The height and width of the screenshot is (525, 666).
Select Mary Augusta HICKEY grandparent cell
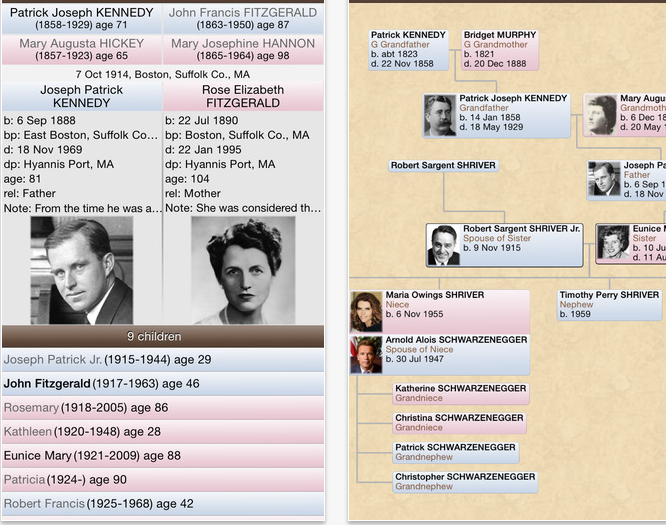82,50
